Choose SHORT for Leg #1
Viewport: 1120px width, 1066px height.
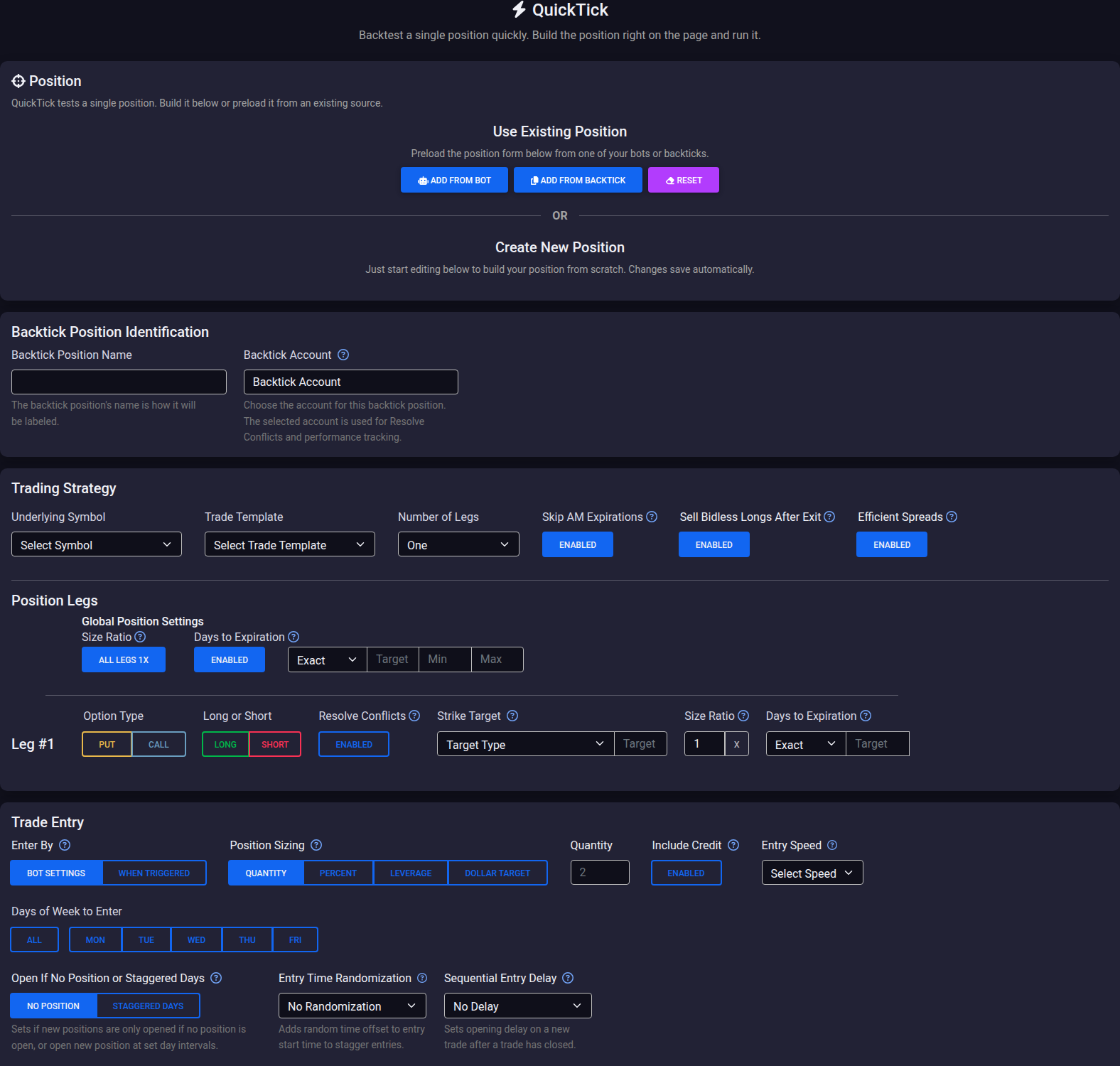(x=275, y=744)
